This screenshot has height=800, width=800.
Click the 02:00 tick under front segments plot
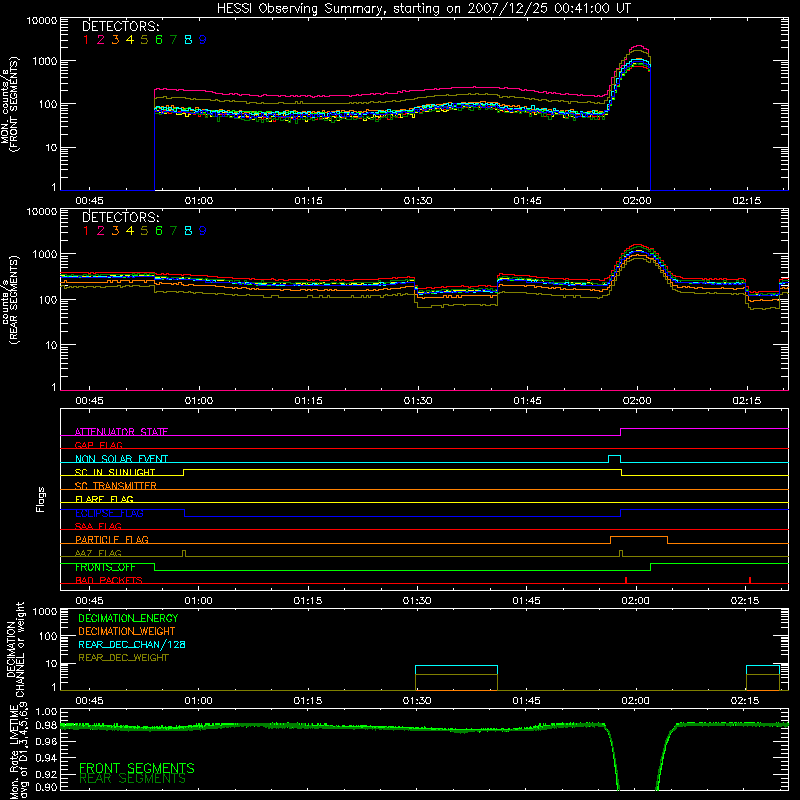(637, 201)
